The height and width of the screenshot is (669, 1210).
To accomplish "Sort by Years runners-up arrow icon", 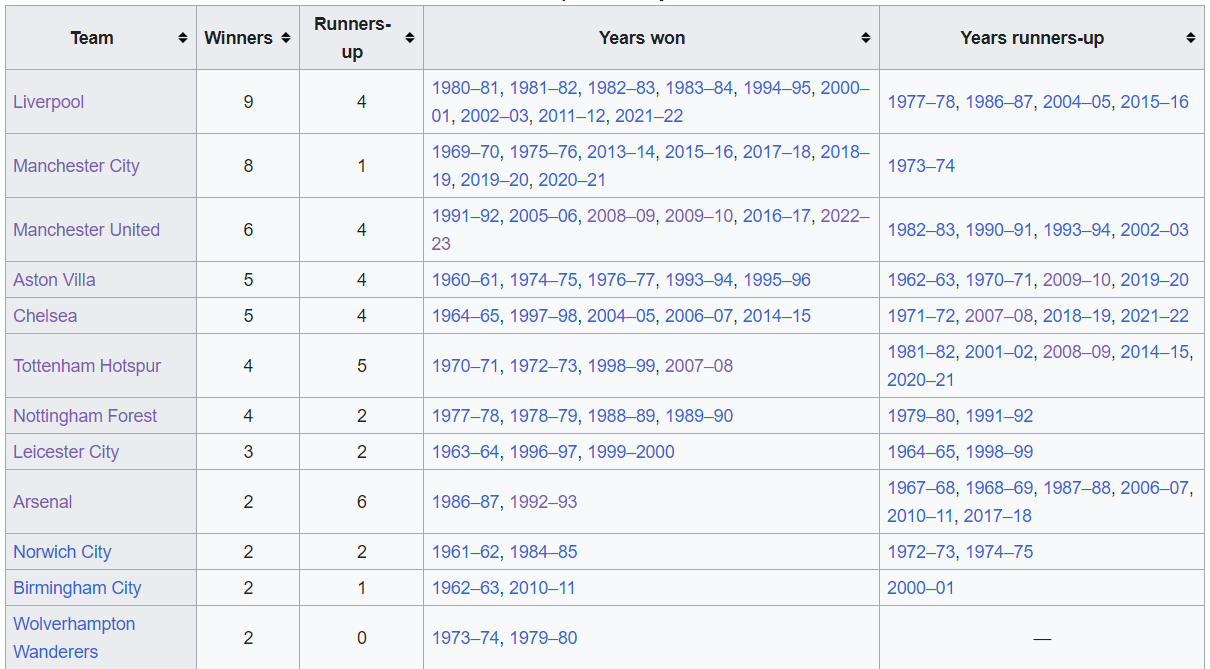I will (1190, 38).
